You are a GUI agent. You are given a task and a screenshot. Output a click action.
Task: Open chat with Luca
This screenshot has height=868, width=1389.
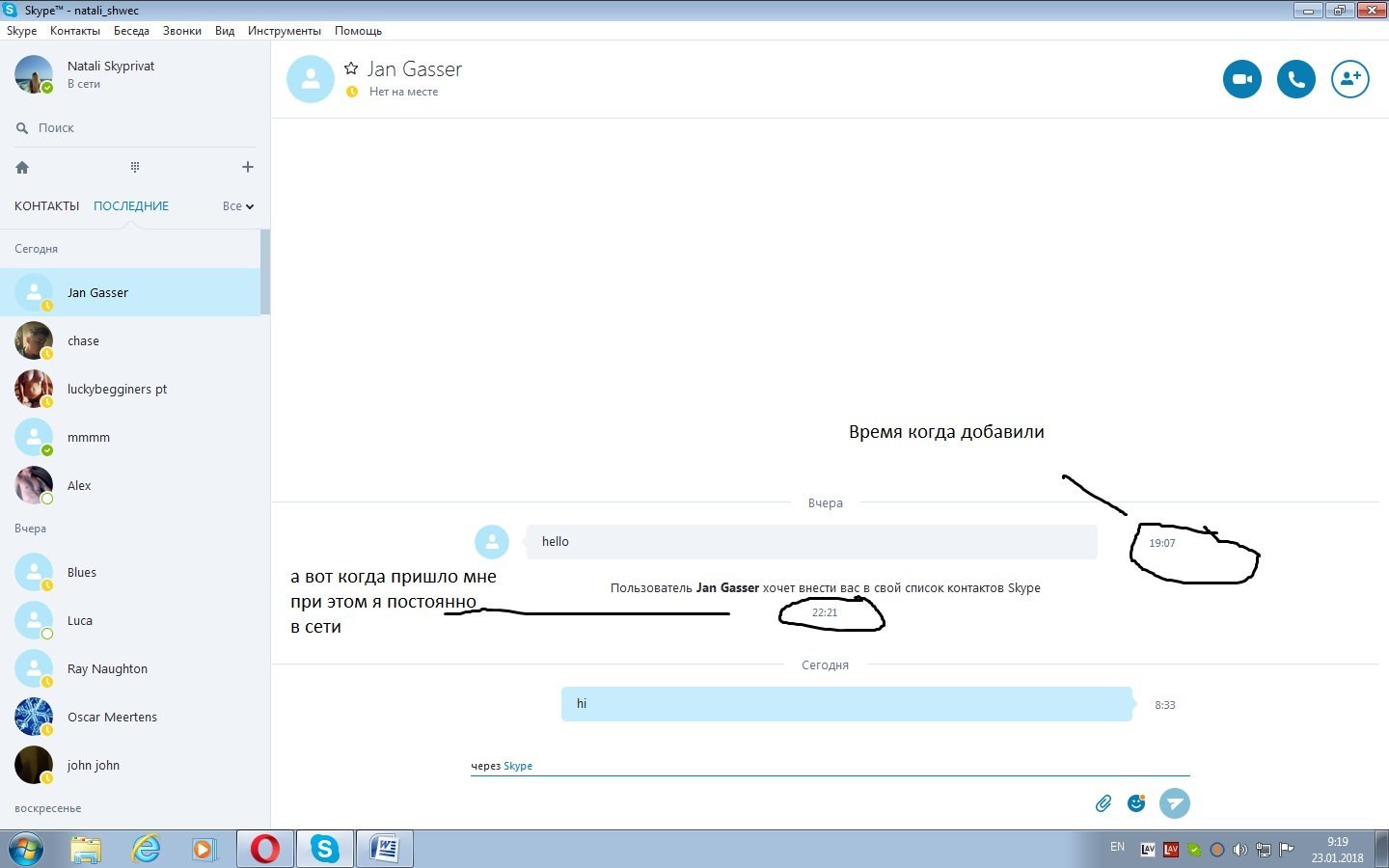(130, 620)
